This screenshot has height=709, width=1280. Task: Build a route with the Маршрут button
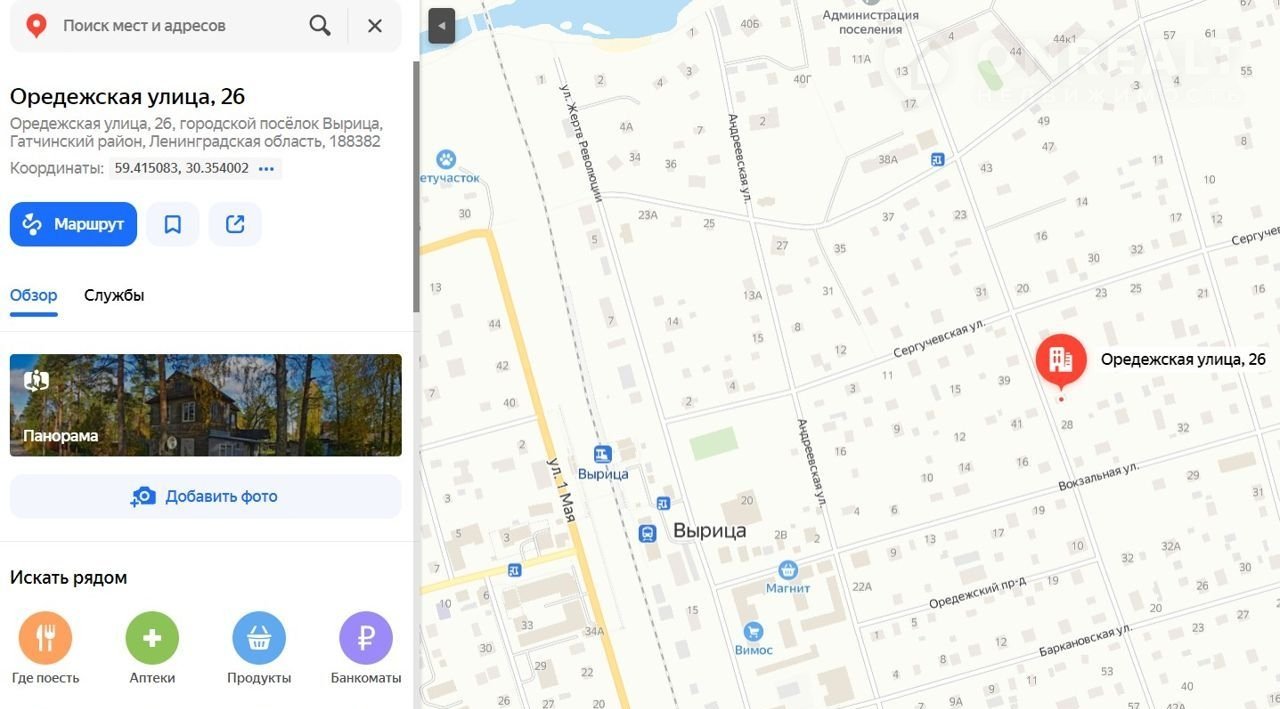click(73, 224)
